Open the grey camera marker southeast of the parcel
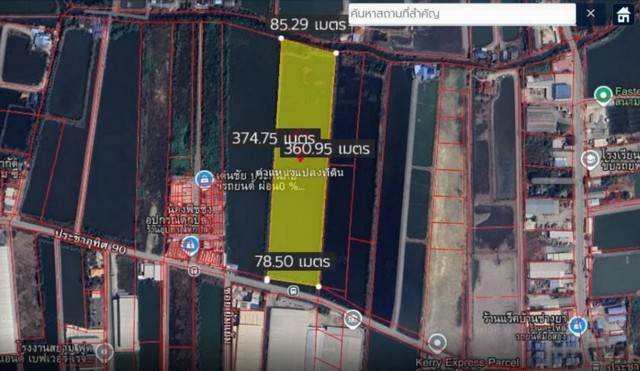This screenshot has width=640, height=371. click(352, 319)
